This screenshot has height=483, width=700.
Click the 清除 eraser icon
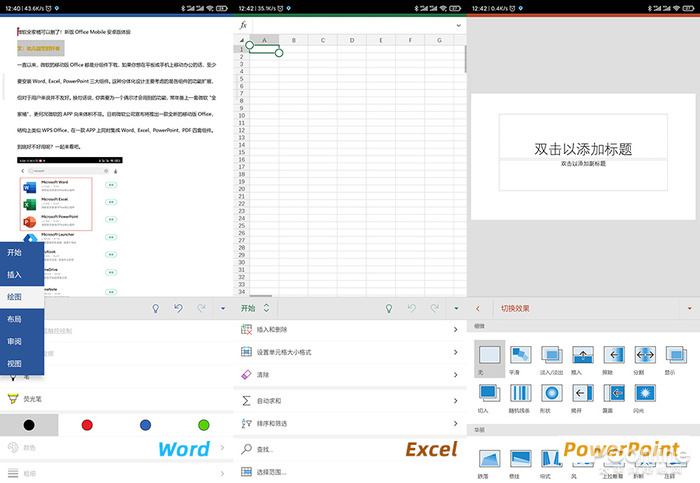pyautogui.click(x=246, y=375)
